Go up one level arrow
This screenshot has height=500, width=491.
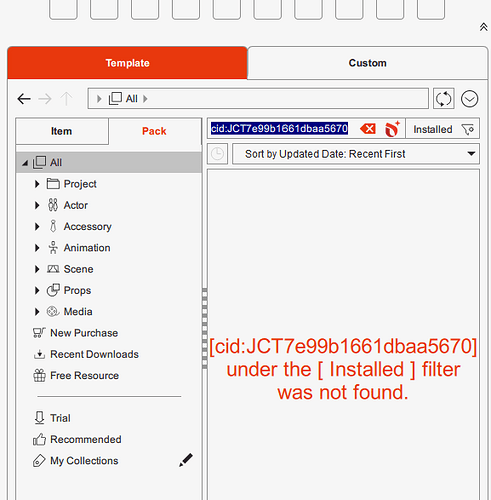[66, 99]
